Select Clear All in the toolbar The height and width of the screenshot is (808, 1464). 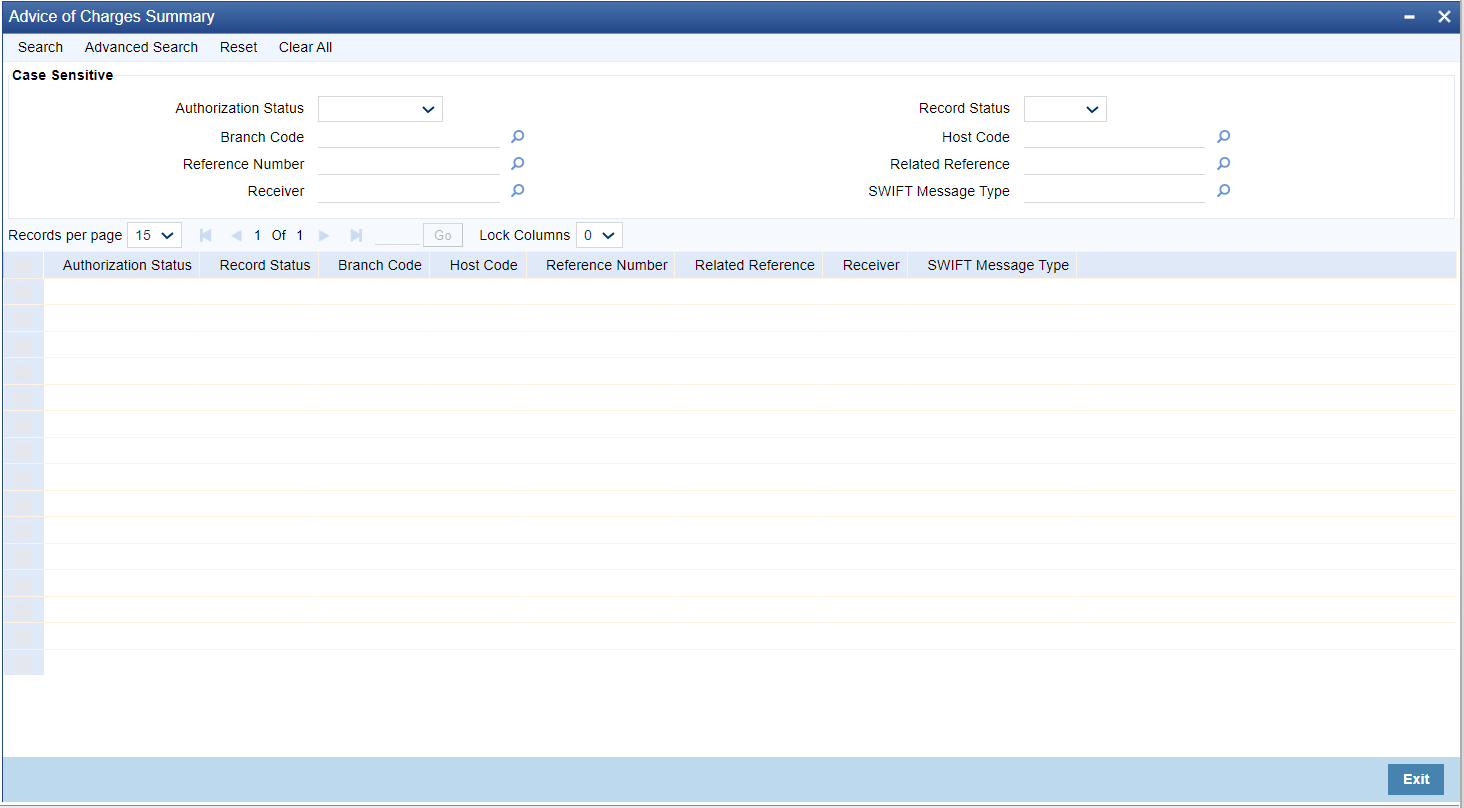click(x=305, y=47)
